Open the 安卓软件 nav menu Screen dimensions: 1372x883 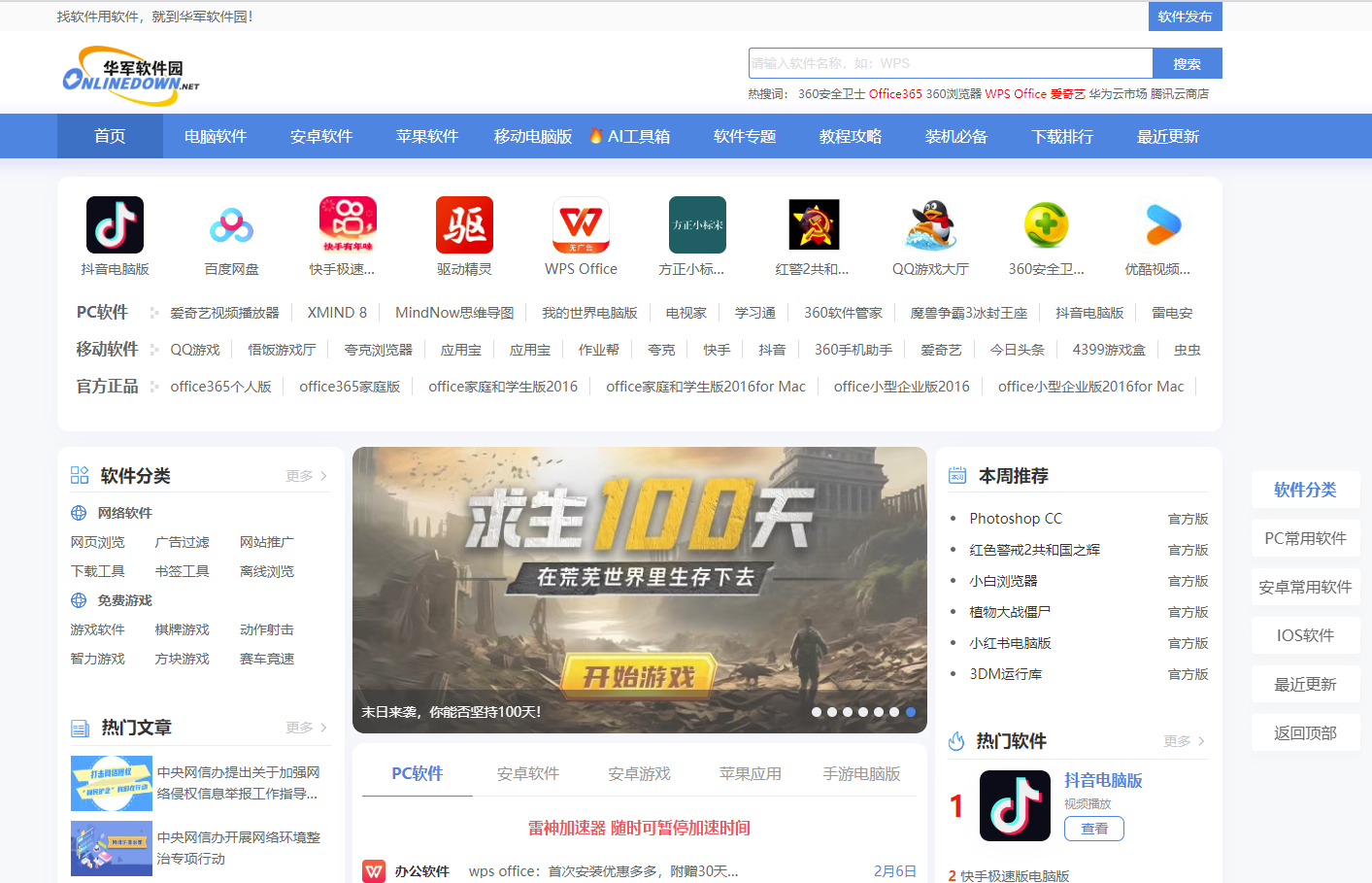[321, 136]
